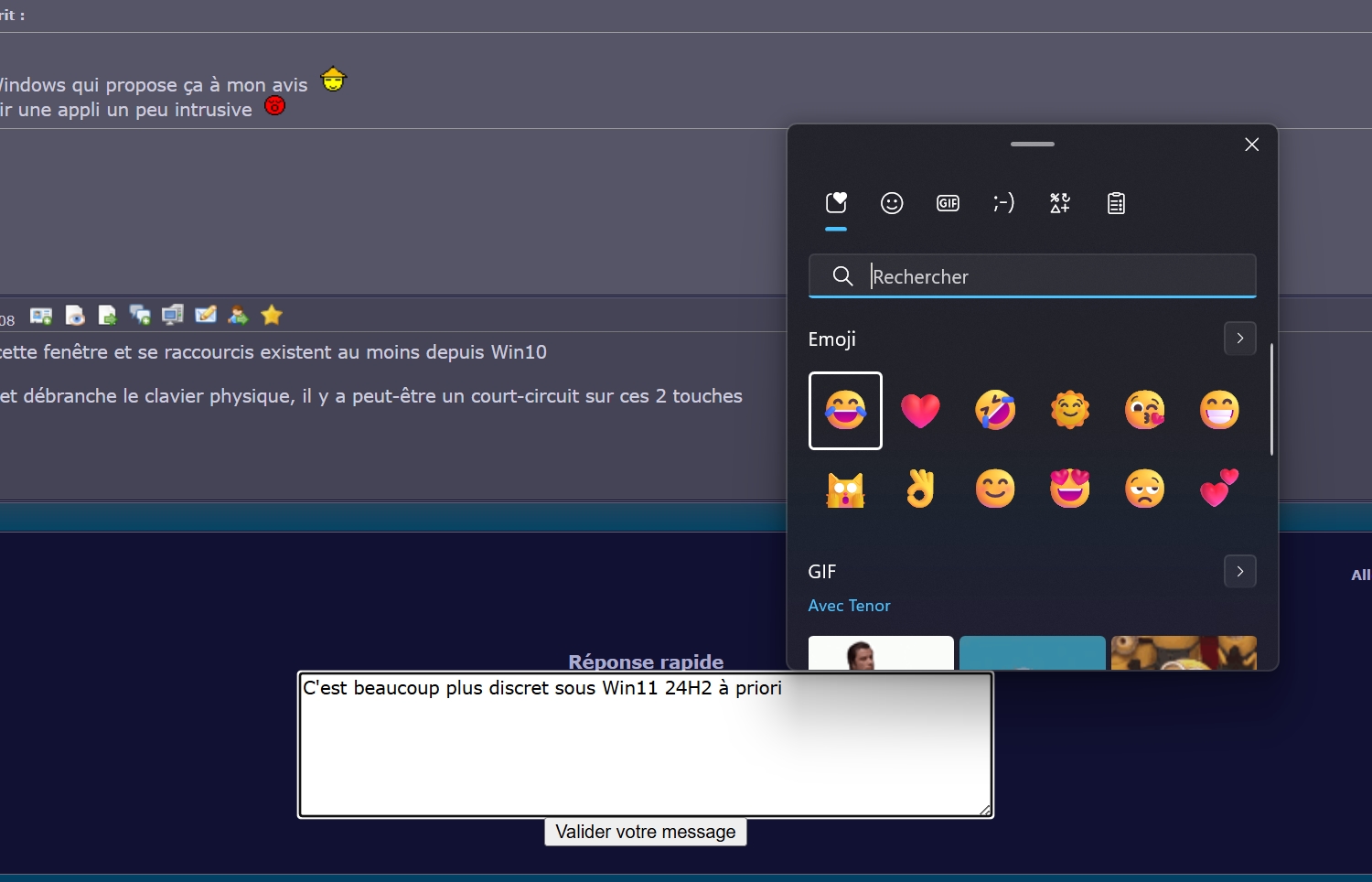The height and width of the screenshot is (882, 1372).
Task: Expand the GIF section with its chevron
Action: (x=1240, y=572)
